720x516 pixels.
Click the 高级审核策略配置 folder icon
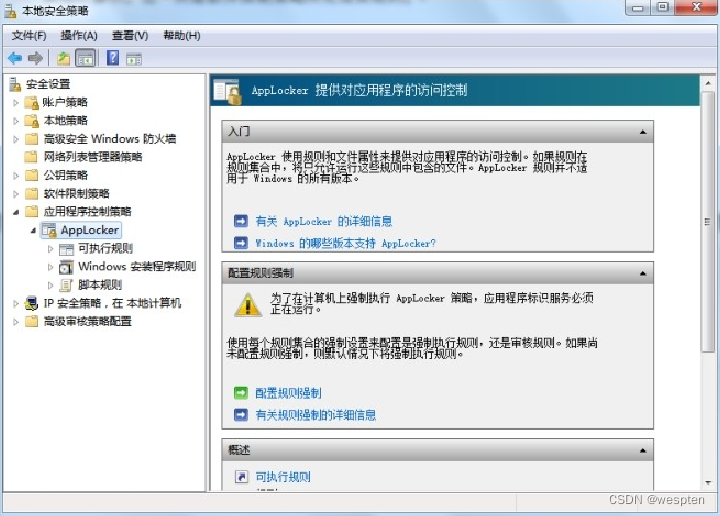coord(31,321)
